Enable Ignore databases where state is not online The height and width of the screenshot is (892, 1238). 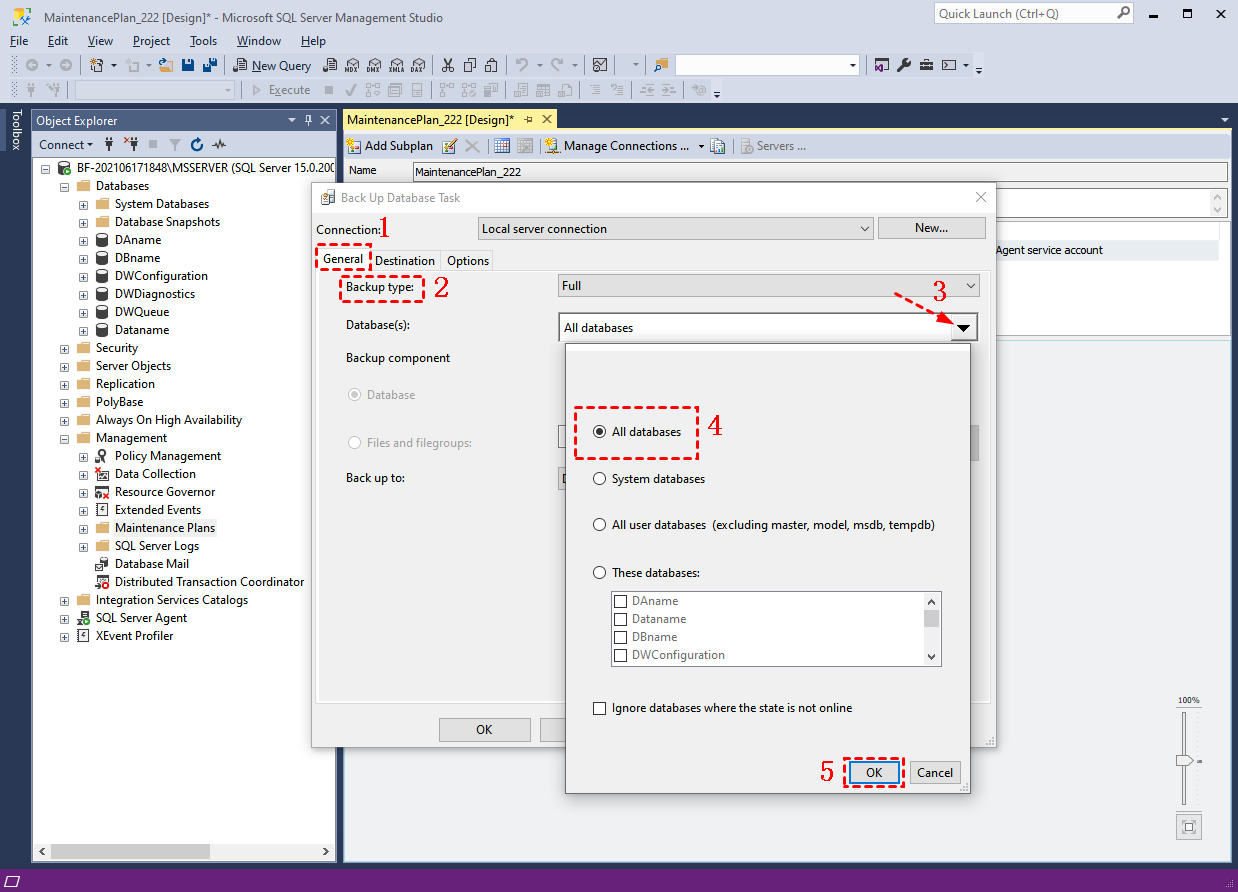pyautogui.click(x=600, y=708)
